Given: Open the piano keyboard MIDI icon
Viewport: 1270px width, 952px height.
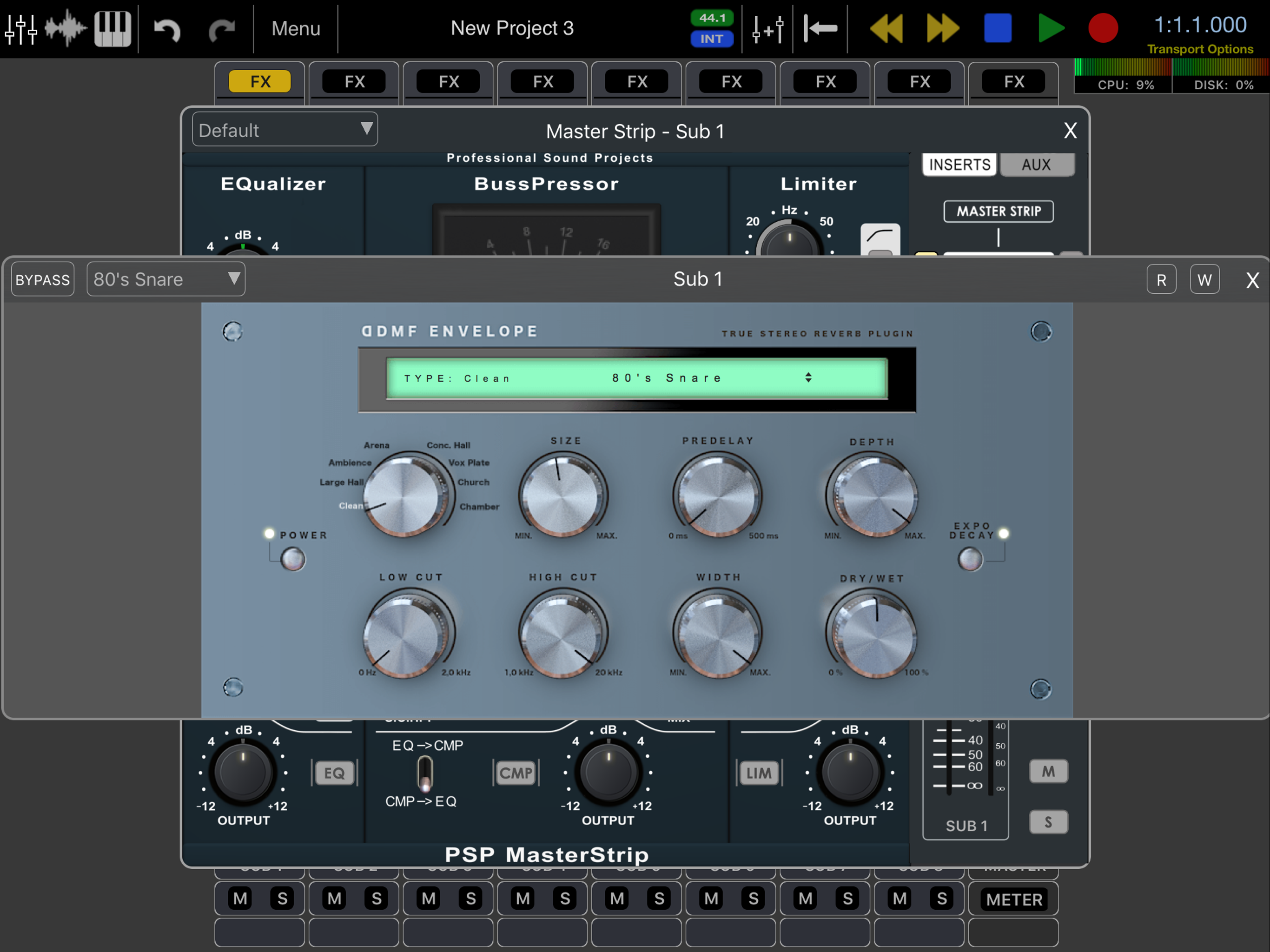Looking at the screenshot, I should [112, 28].
